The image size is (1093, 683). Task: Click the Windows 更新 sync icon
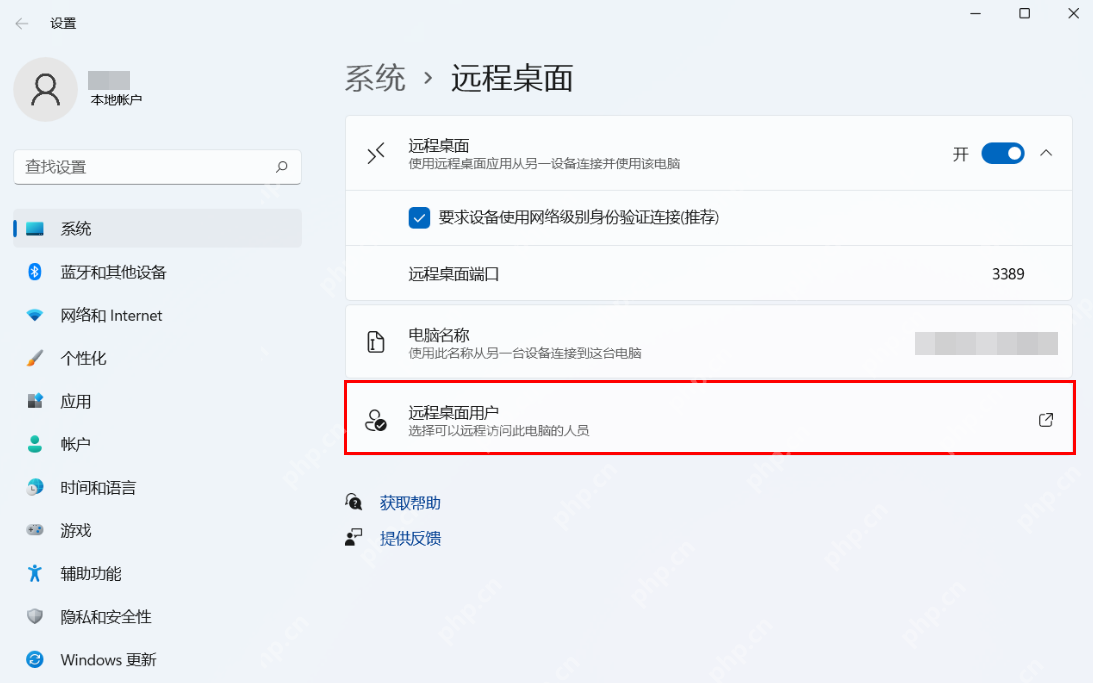35,659
